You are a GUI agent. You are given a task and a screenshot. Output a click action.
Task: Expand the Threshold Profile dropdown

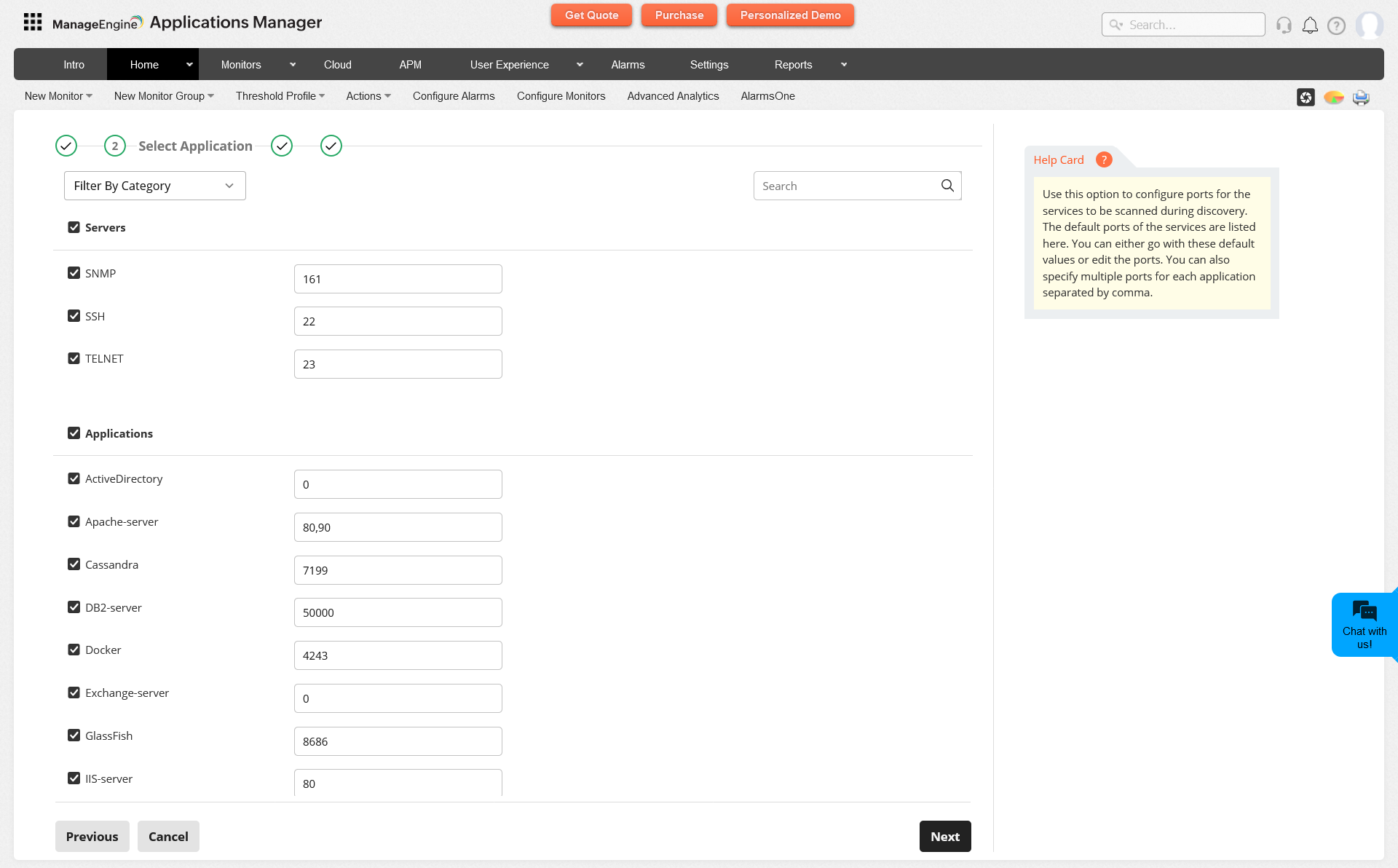280,96
